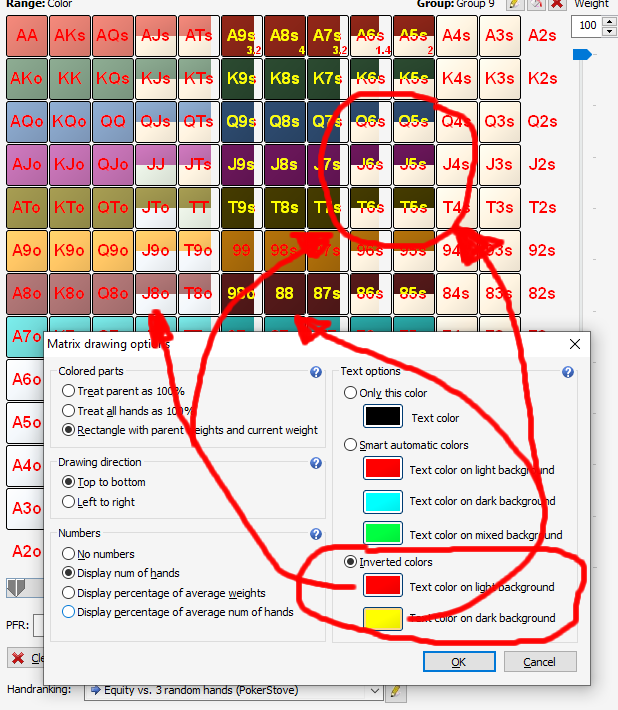Select the ATo hand cell

click(27, 208)
